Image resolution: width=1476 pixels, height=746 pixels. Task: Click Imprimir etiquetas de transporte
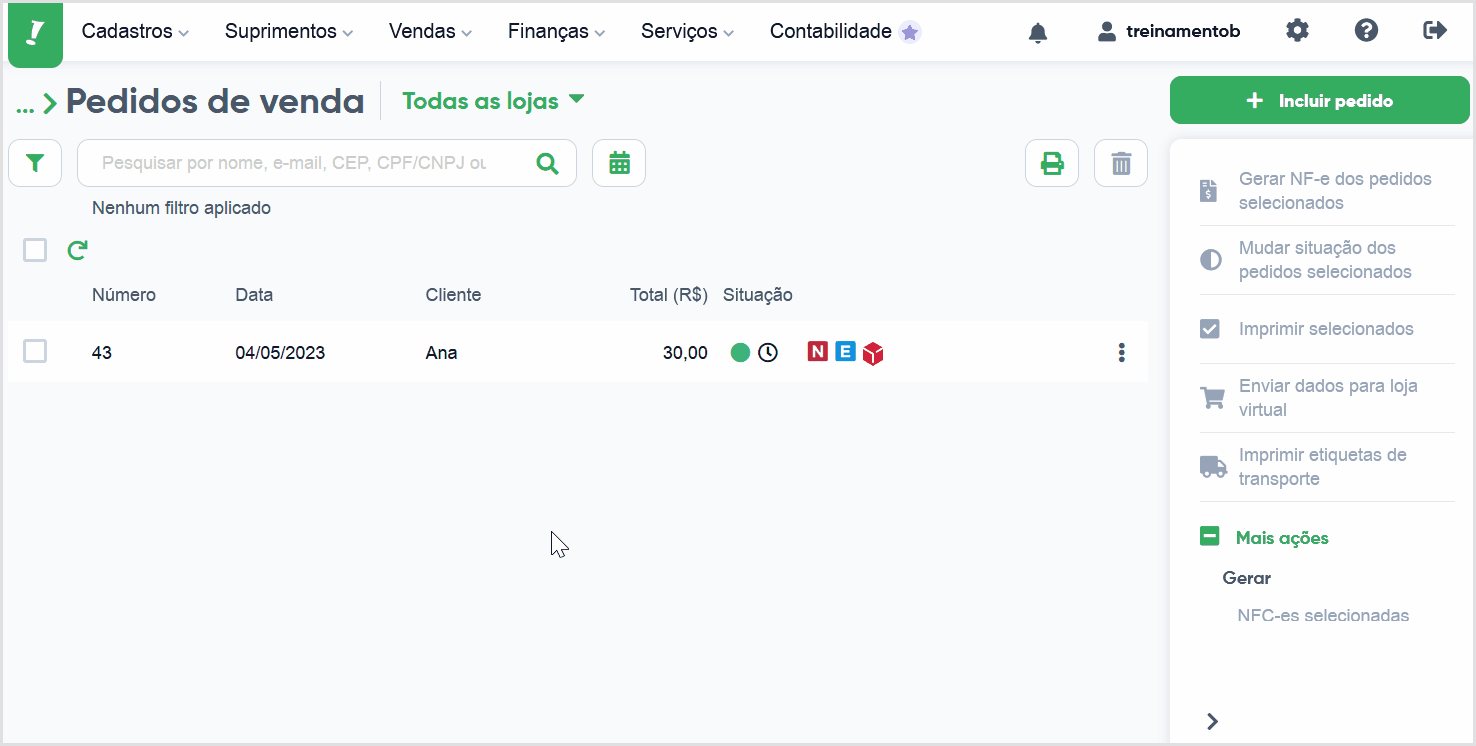click(x=1322, y=467)
